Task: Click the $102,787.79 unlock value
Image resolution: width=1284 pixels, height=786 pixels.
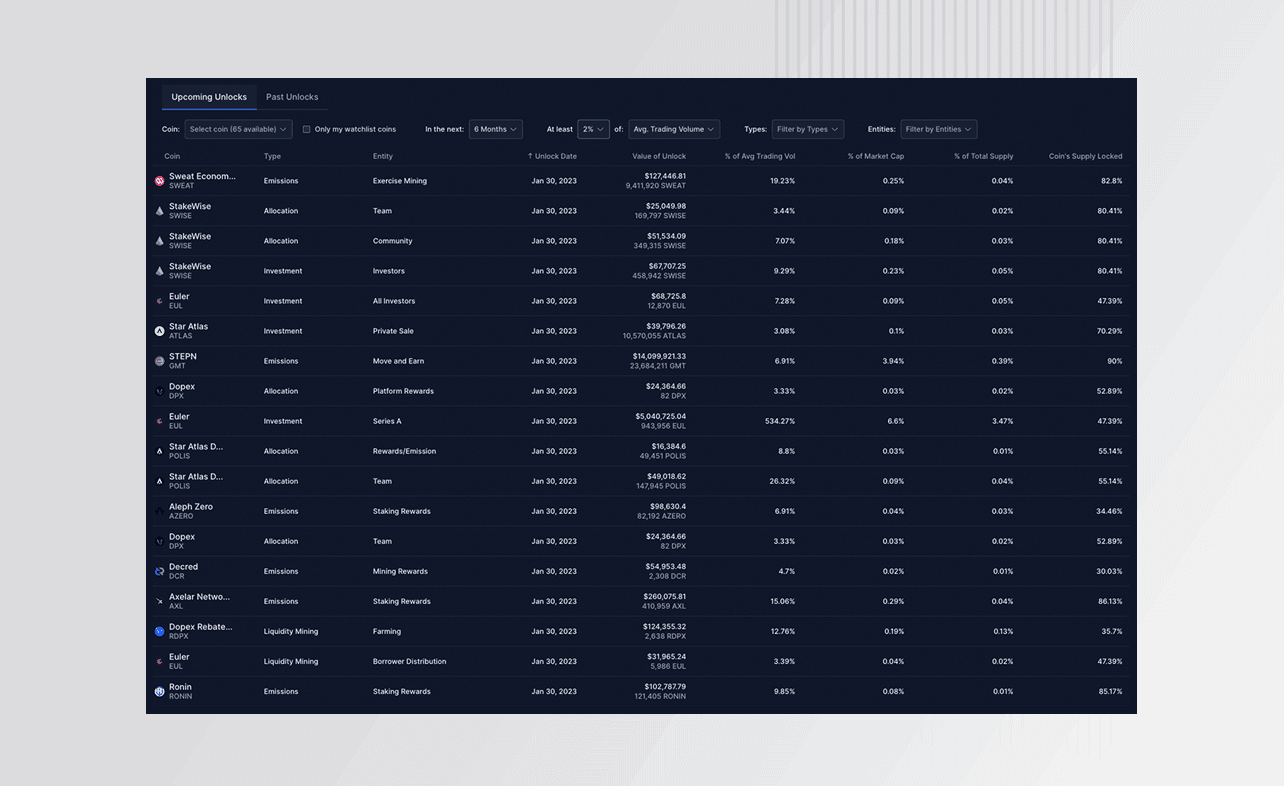Action: [x=665, y=686]
